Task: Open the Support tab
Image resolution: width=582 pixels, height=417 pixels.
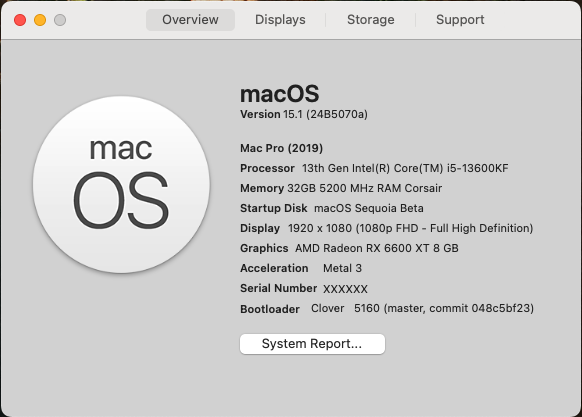Action: click(460, 20)
